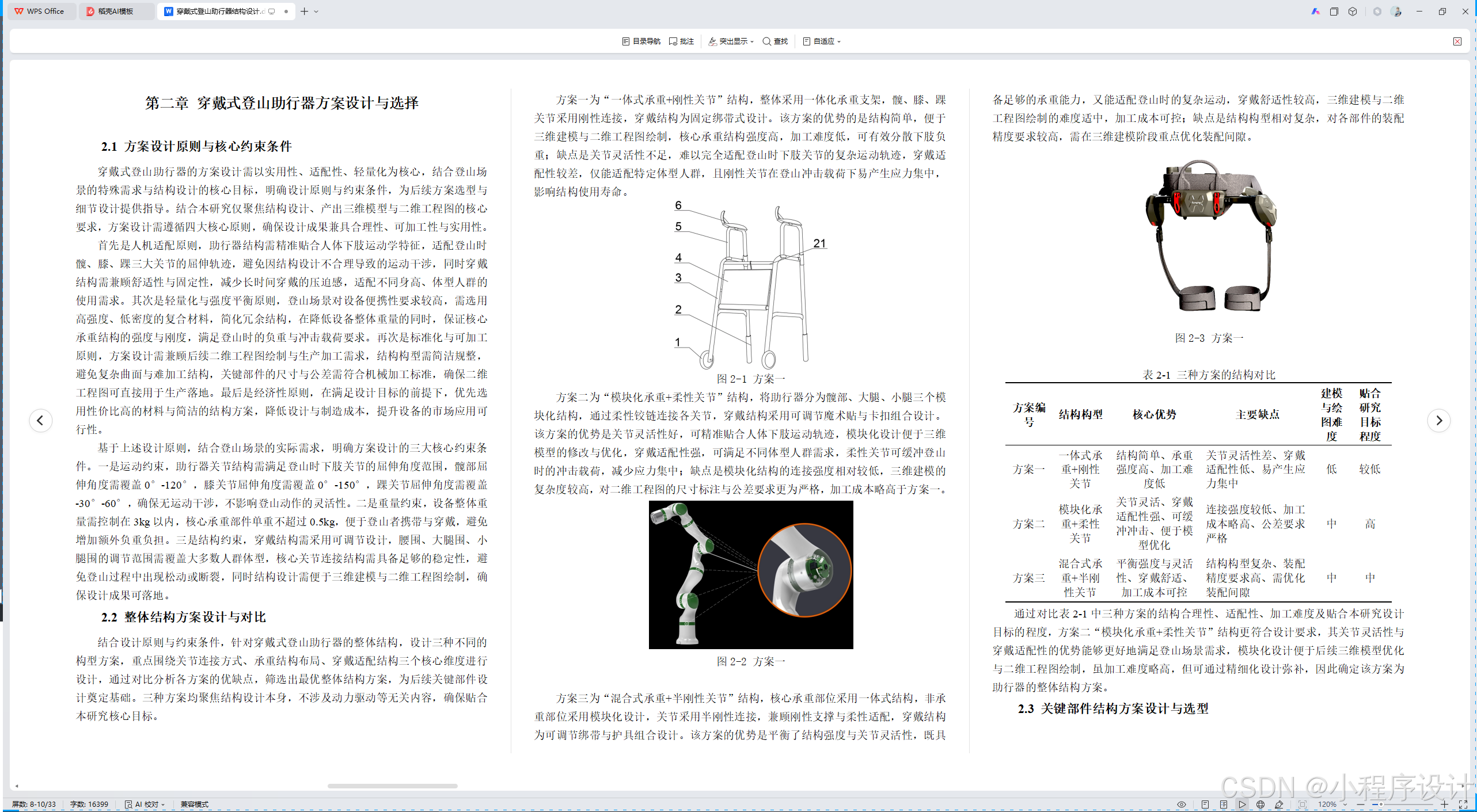This screenshot has height=812, width=1477.
Task: Click table header 主要缺点
Action: click(x=1258, y=414)
